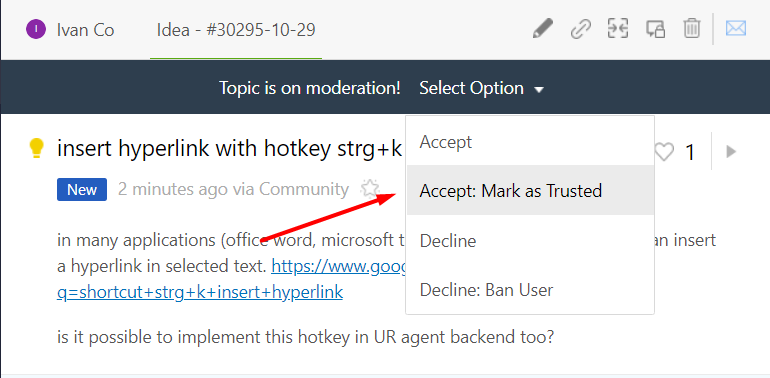The width and height of the screenshot is (770, 378).
Task: Choose Accept from the moderation menu
Action: pos(530,141)
